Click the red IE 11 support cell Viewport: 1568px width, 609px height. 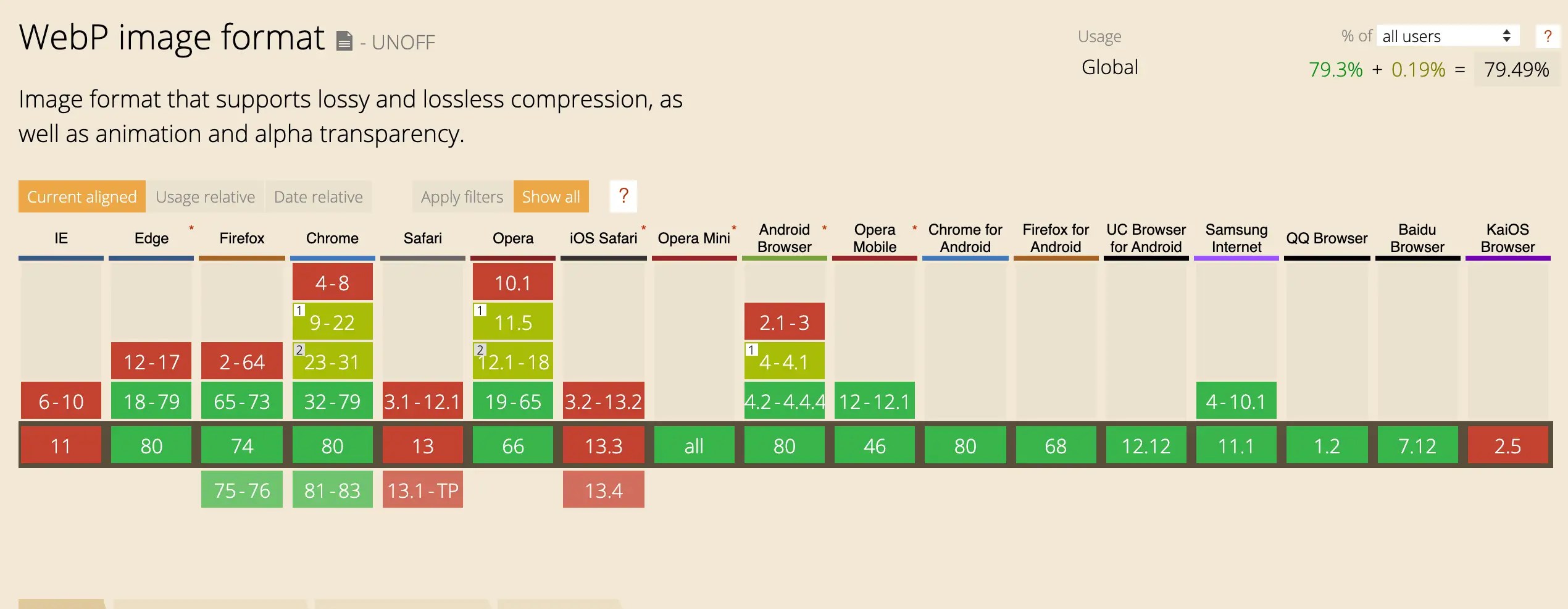click(60, 445)
